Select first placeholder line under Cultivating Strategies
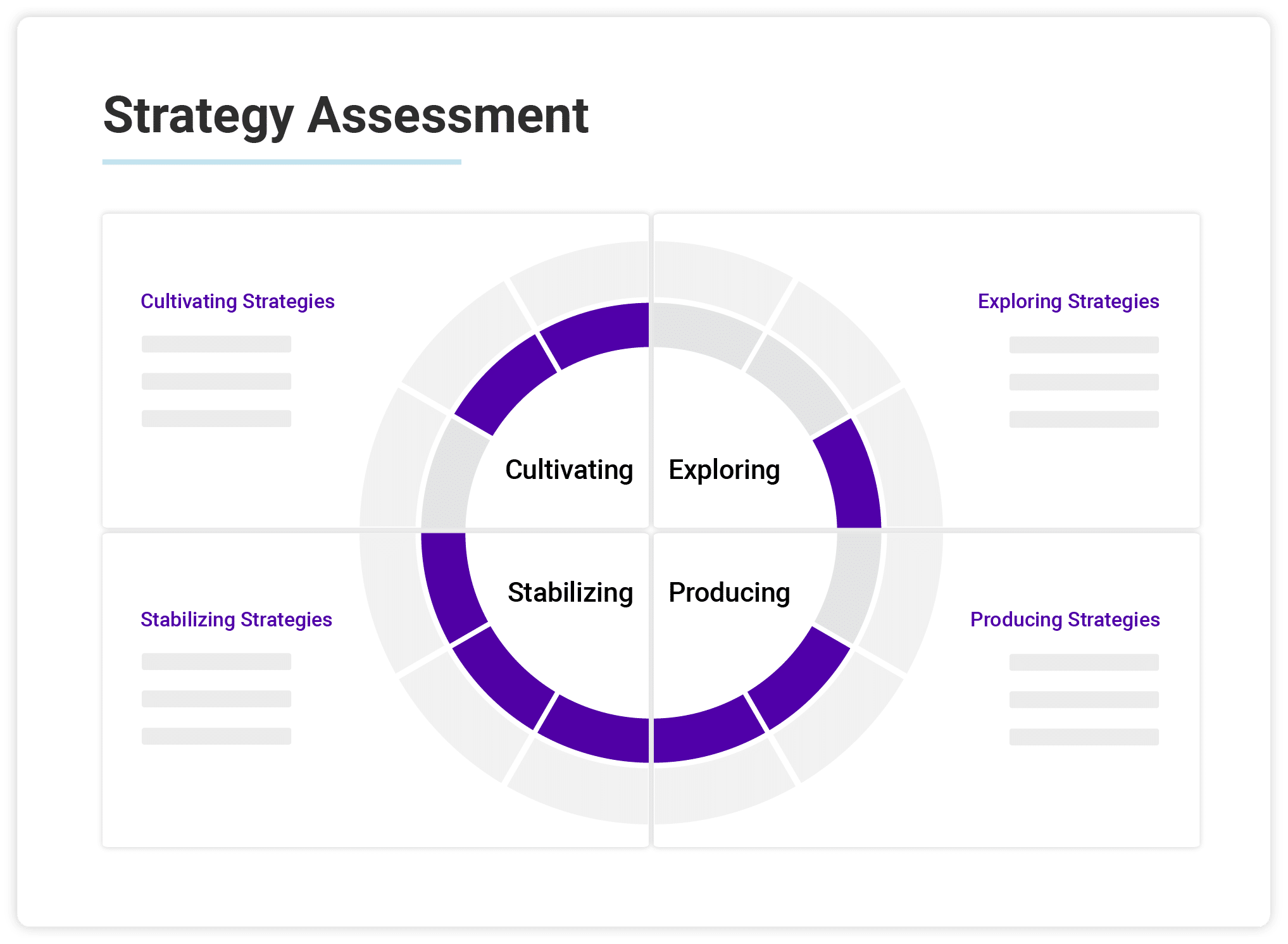This screenshot has height=944, width=1288. pyautogui.click(x=216, y=344)
